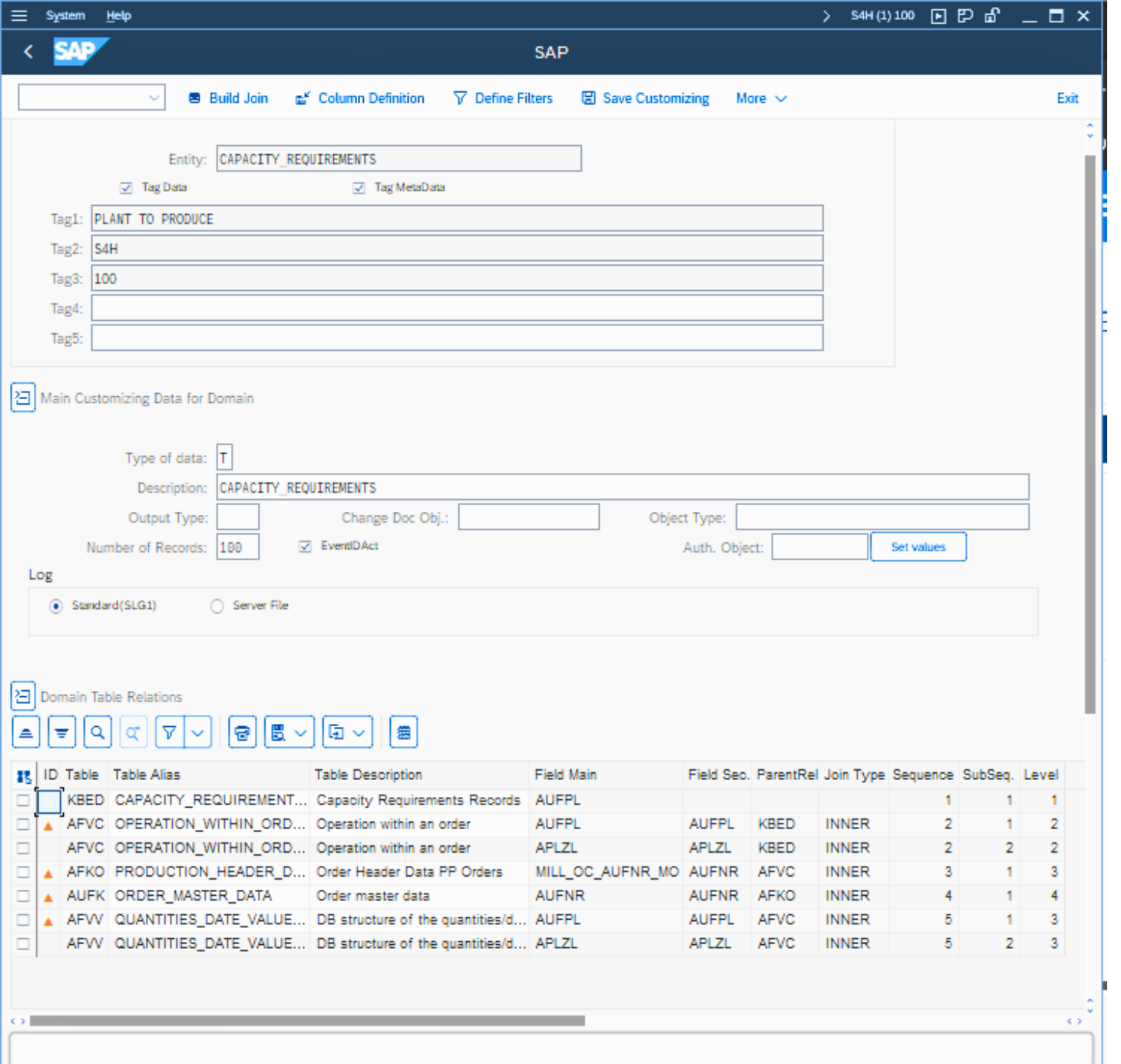This screenshot has width=1121, height=1064.
Task: Click the print icon in table toolbar
Action: pyautogui.click(x=243, y=733)
